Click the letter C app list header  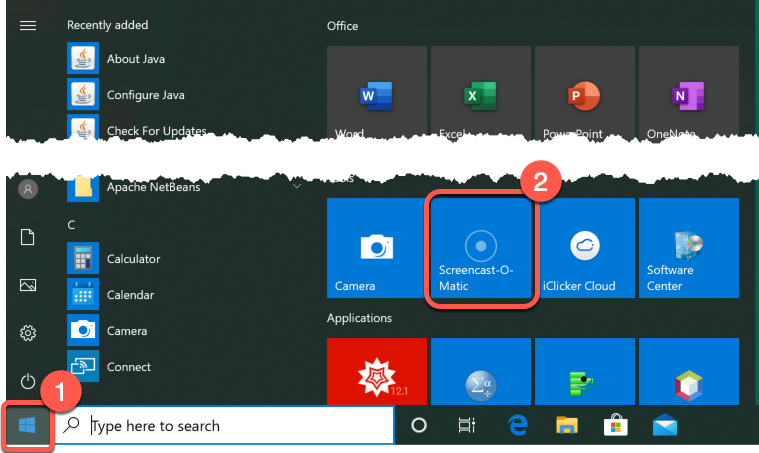pos(71,225)
